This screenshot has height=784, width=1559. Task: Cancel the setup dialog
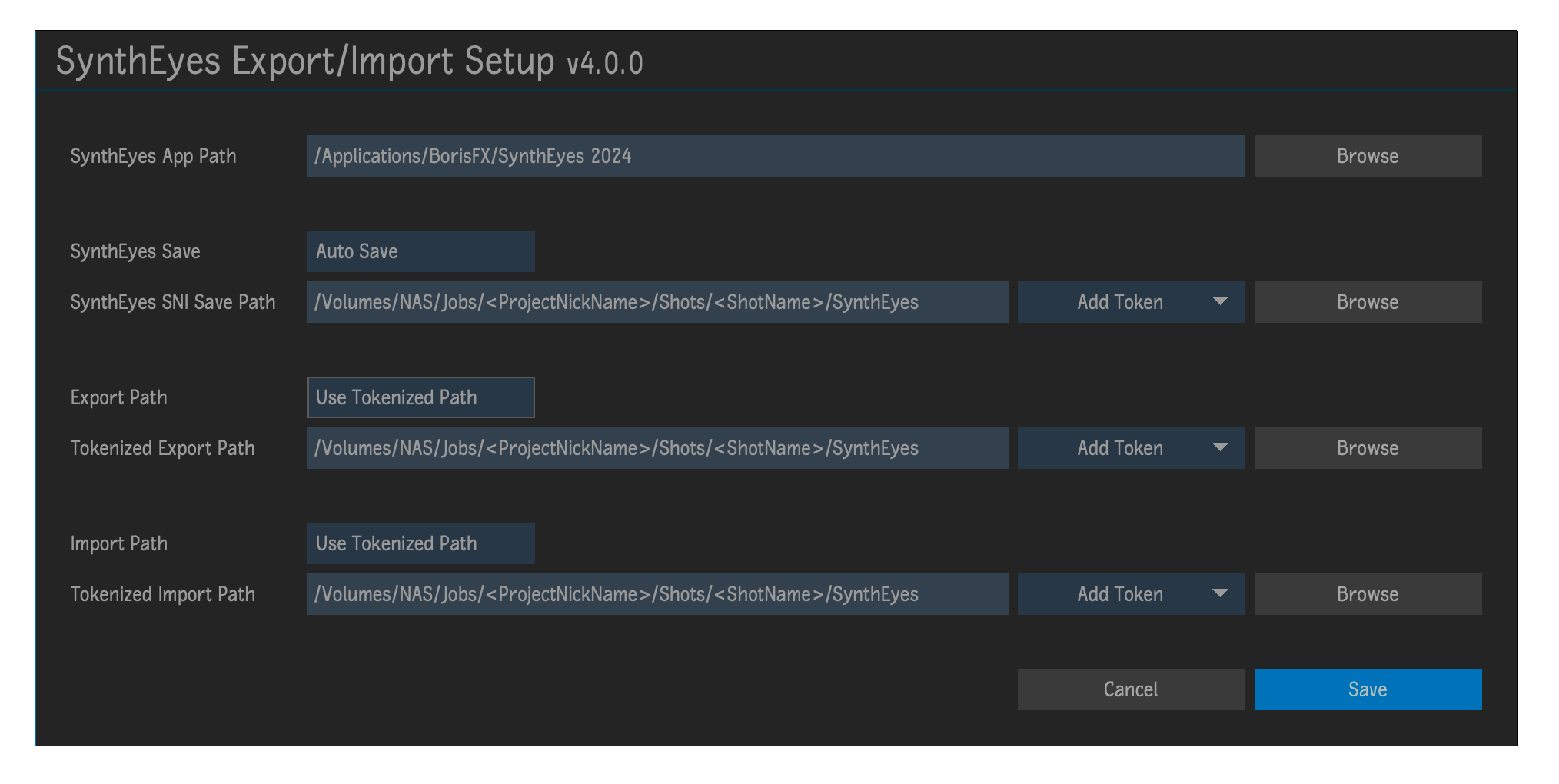point(1130,689)
